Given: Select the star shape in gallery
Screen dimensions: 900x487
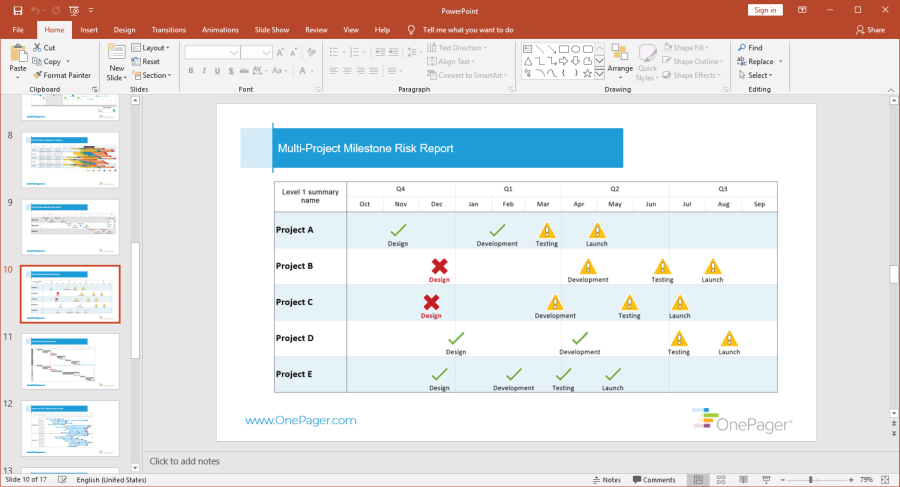Looking at the screenshot, I should [x=587, y=73].
